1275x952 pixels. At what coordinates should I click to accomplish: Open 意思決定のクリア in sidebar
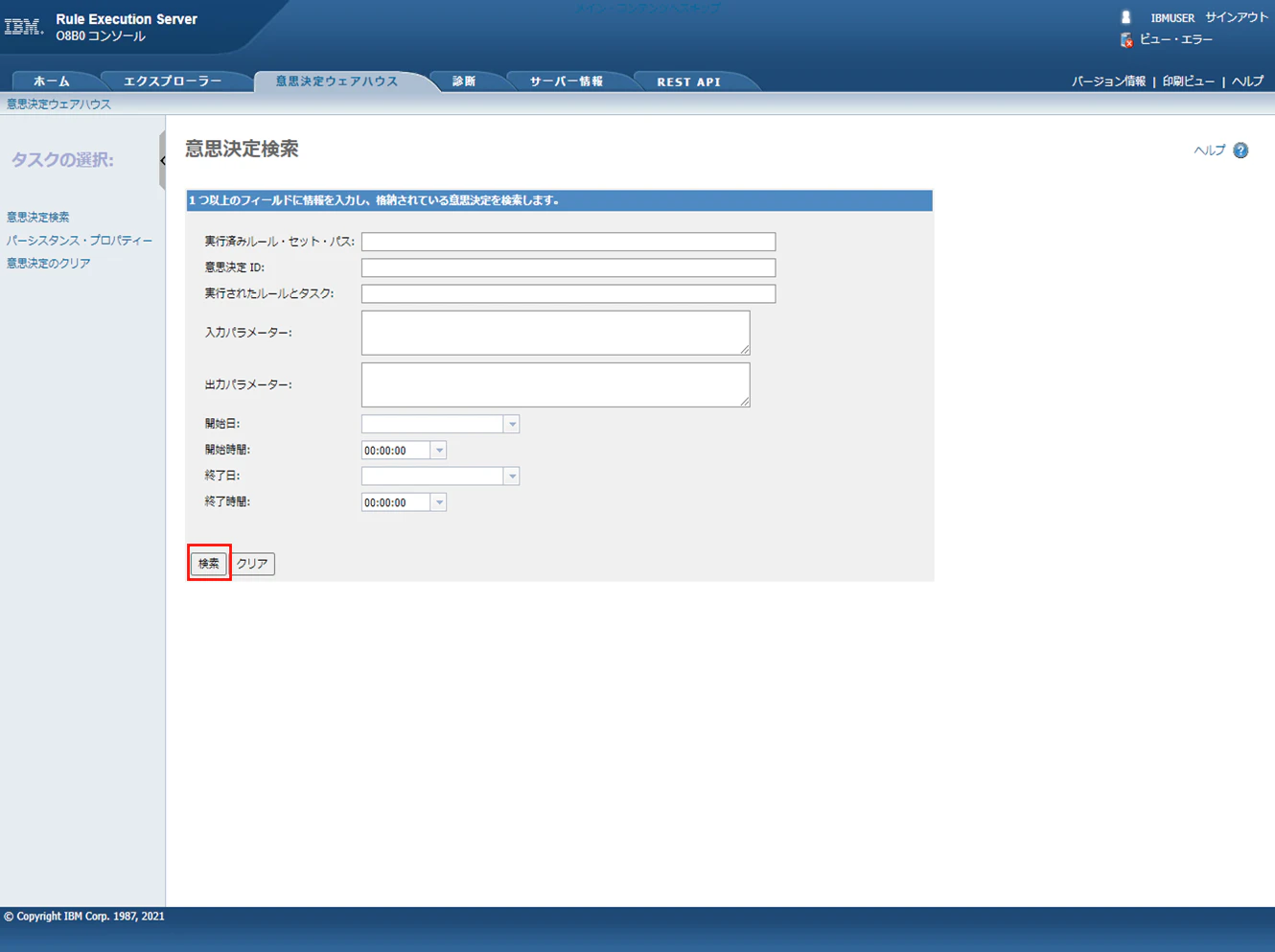click(x=49, y=263)
